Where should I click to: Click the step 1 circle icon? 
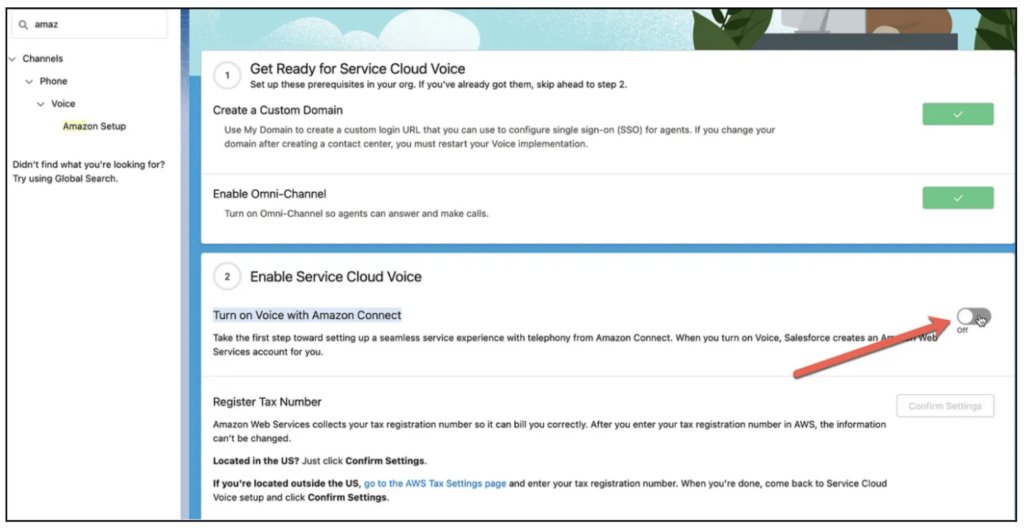(228, 76)
